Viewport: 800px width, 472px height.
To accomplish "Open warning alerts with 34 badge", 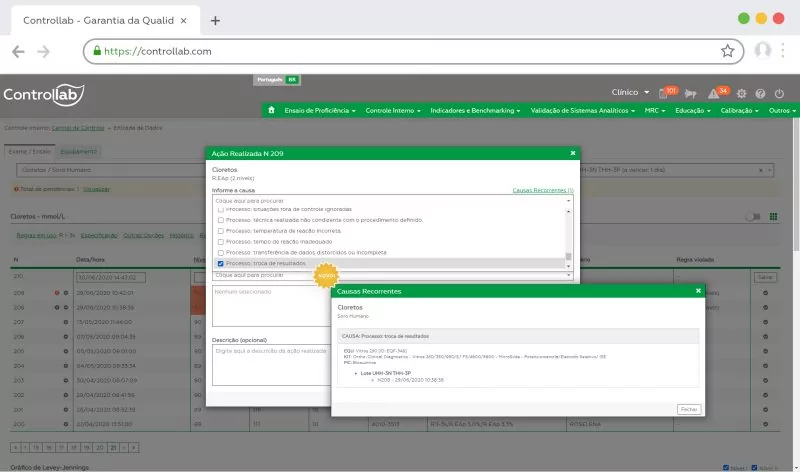I will [x=718, y=92].
